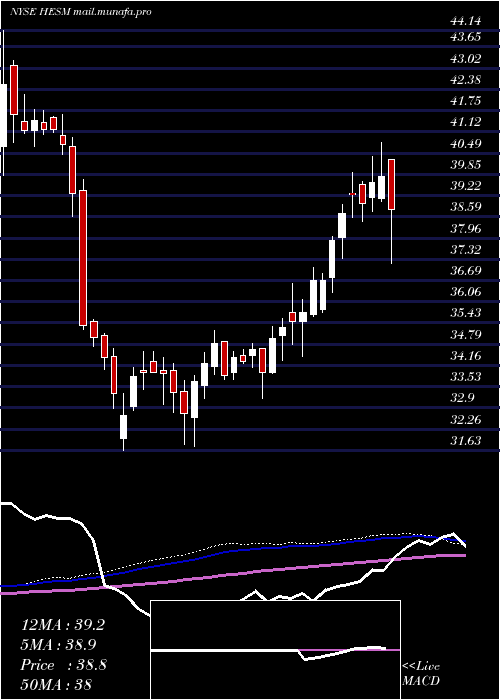Click the 35.43 price axis label
Viewport: 500px width, 700px height.
(466, 312)
